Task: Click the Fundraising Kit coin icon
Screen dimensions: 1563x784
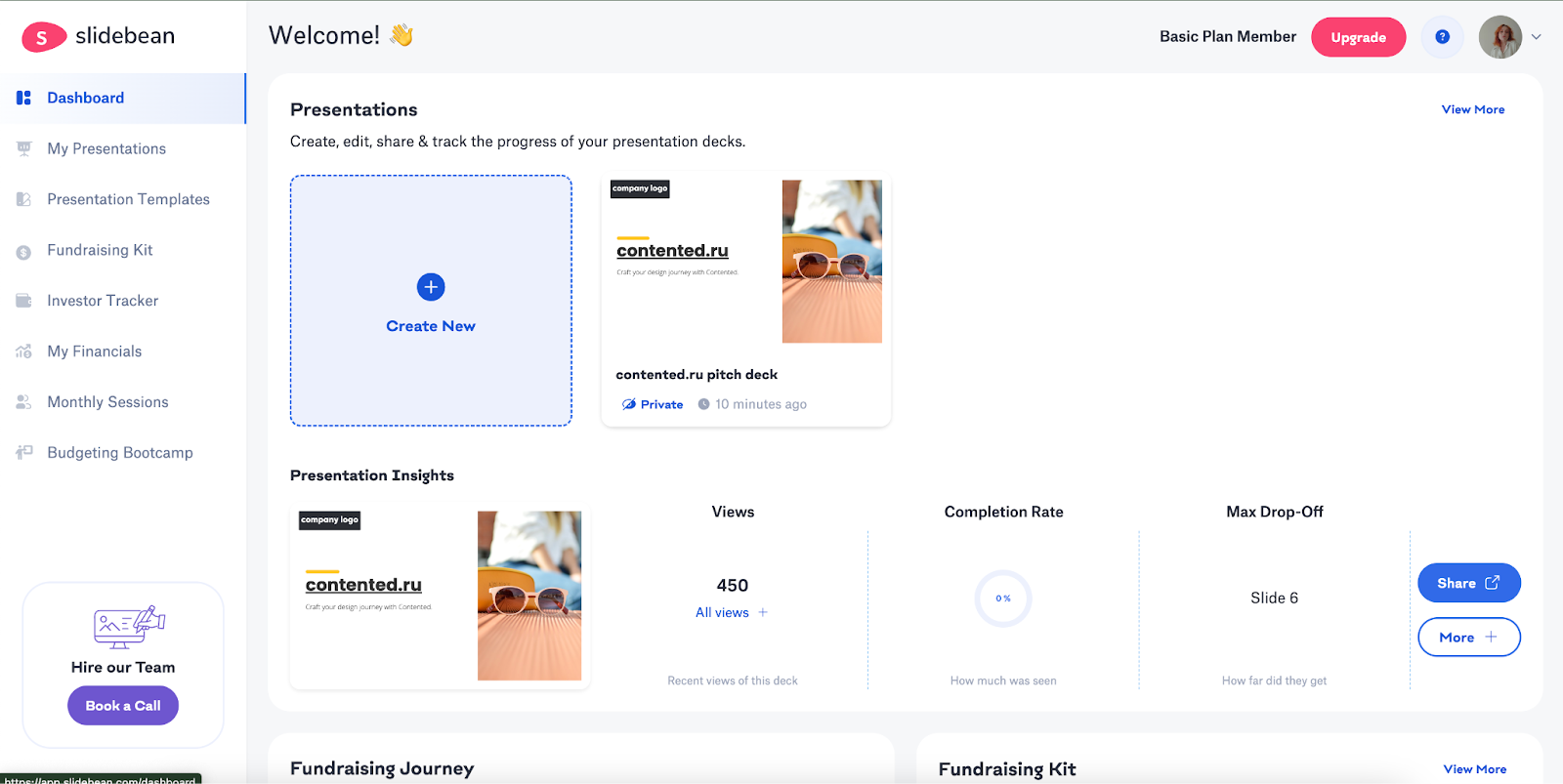Action: point(23,252)
